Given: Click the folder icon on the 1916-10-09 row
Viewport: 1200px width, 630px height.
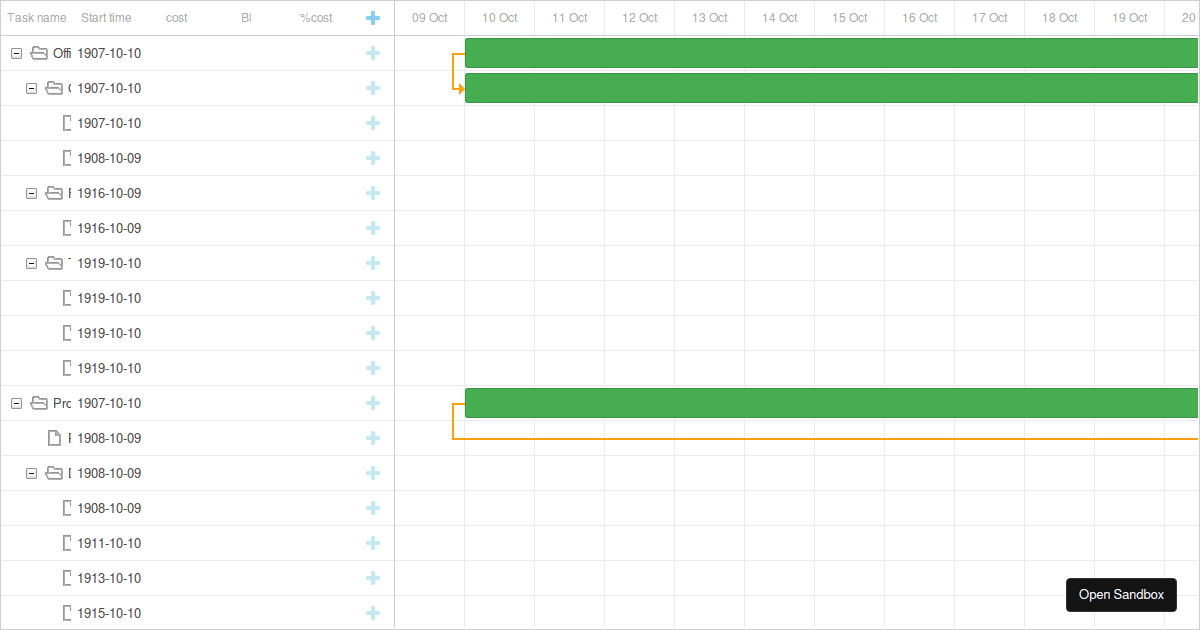Looking at the screenshot, I should (x=54, y=193).
